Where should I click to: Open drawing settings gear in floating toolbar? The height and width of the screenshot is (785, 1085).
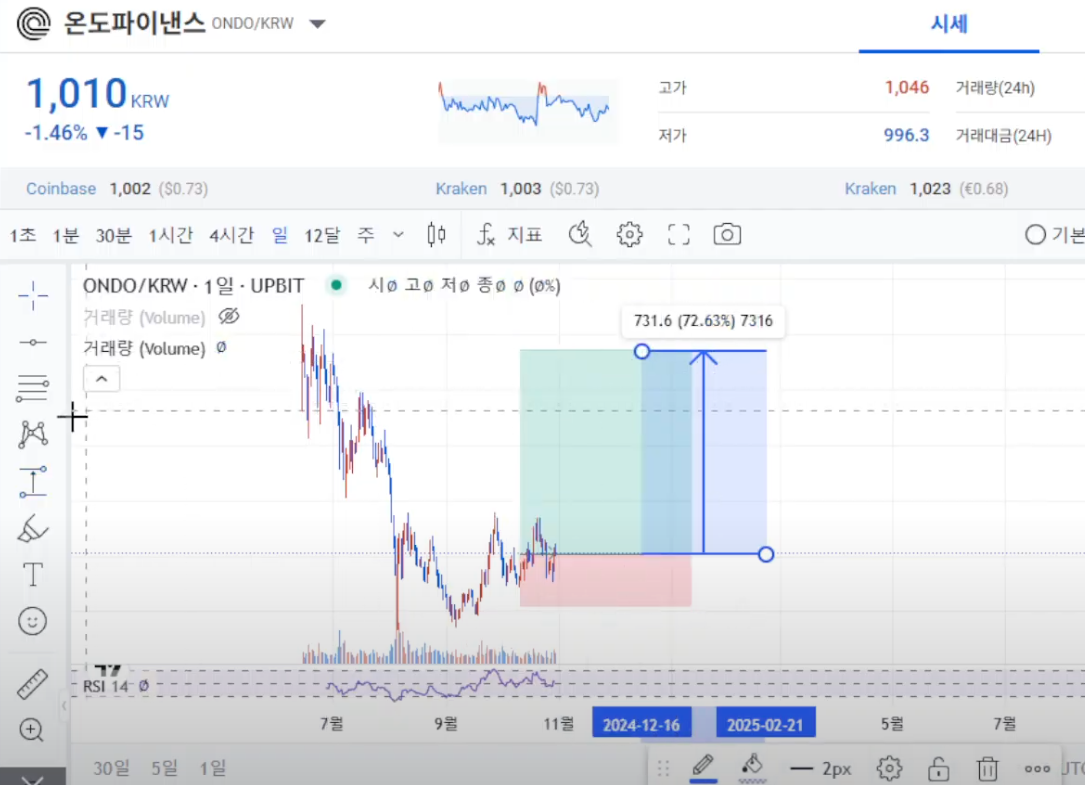889,768
